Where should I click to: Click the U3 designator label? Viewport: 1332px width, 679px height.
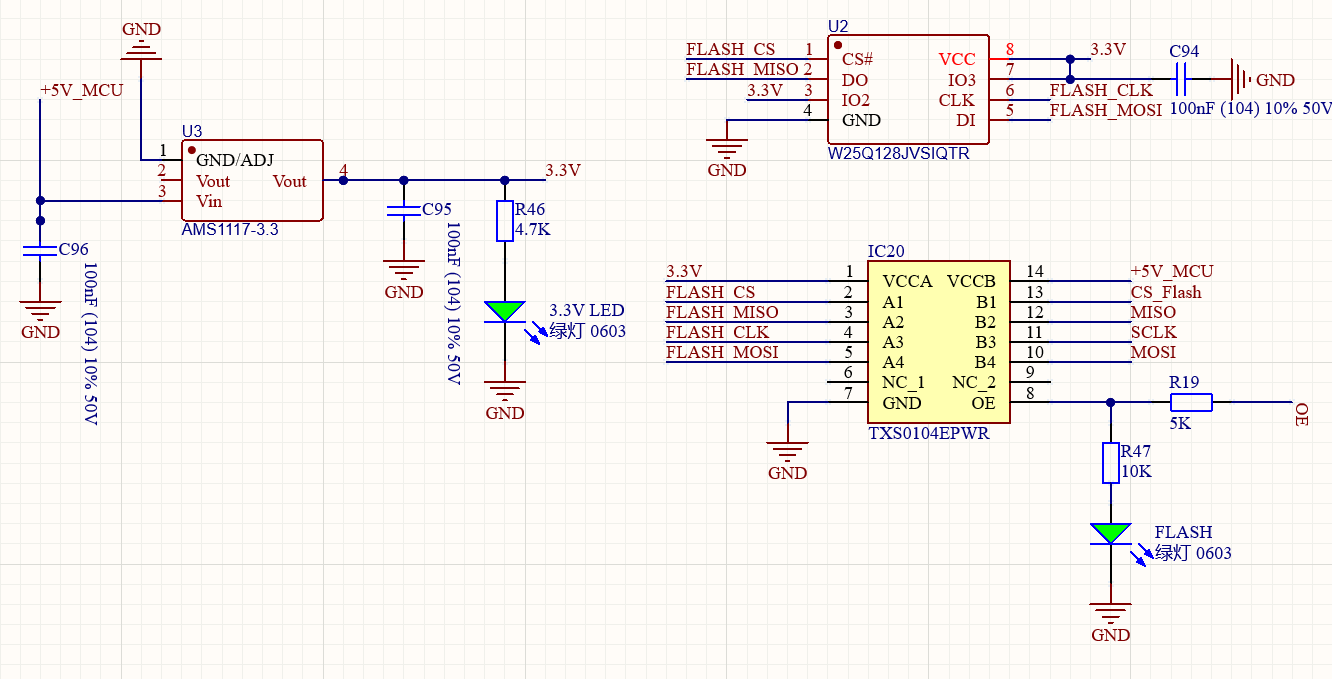pyautogui.click(x=192, y=131)
